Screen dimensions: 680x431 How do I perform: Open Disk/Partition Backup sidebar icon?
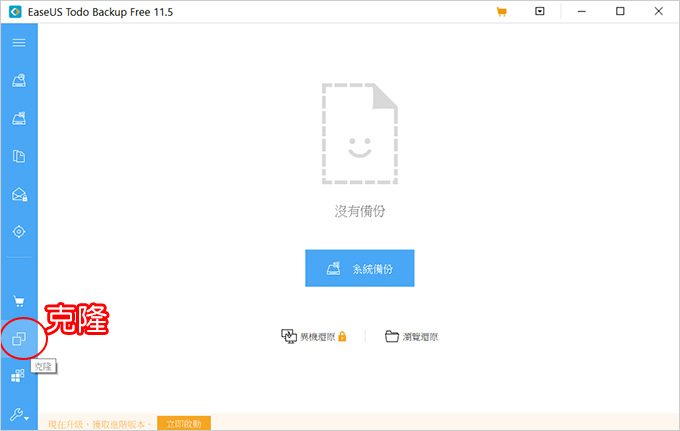(19, 80)
